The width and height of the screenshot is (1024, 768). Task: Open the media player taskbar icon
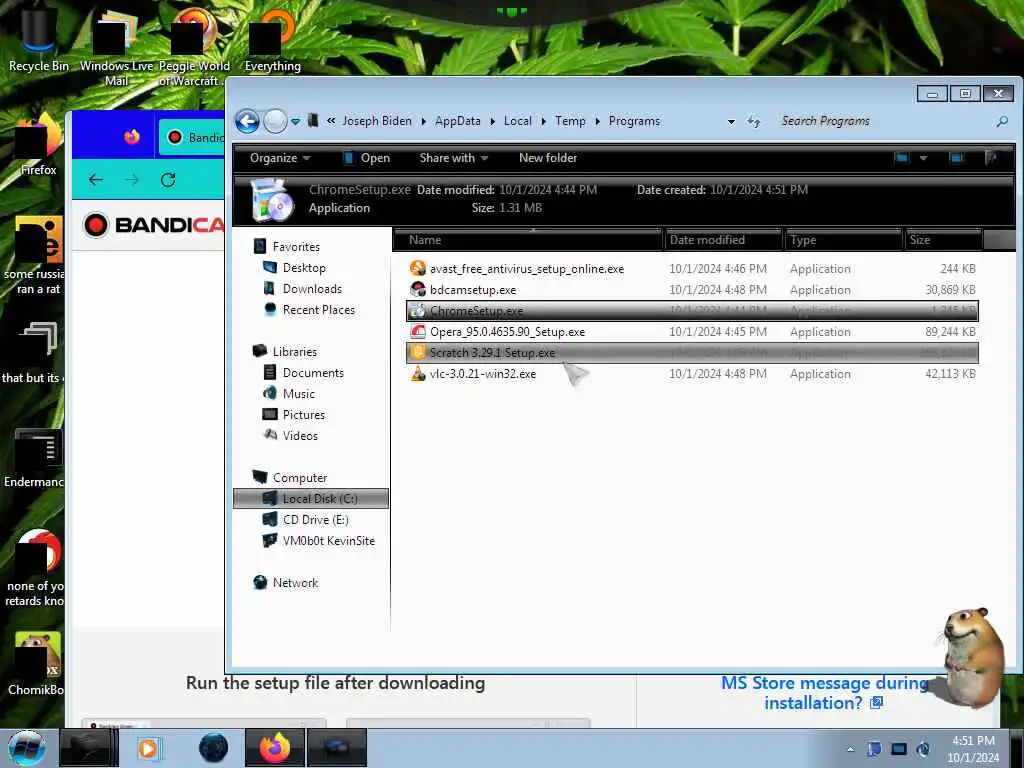[x=149, y=748]
